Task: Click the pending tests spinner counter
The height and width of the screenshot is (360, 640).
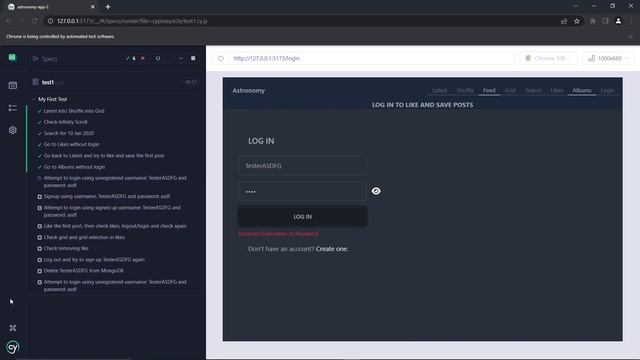Action: pyautogui.click(x=158, y=58)
